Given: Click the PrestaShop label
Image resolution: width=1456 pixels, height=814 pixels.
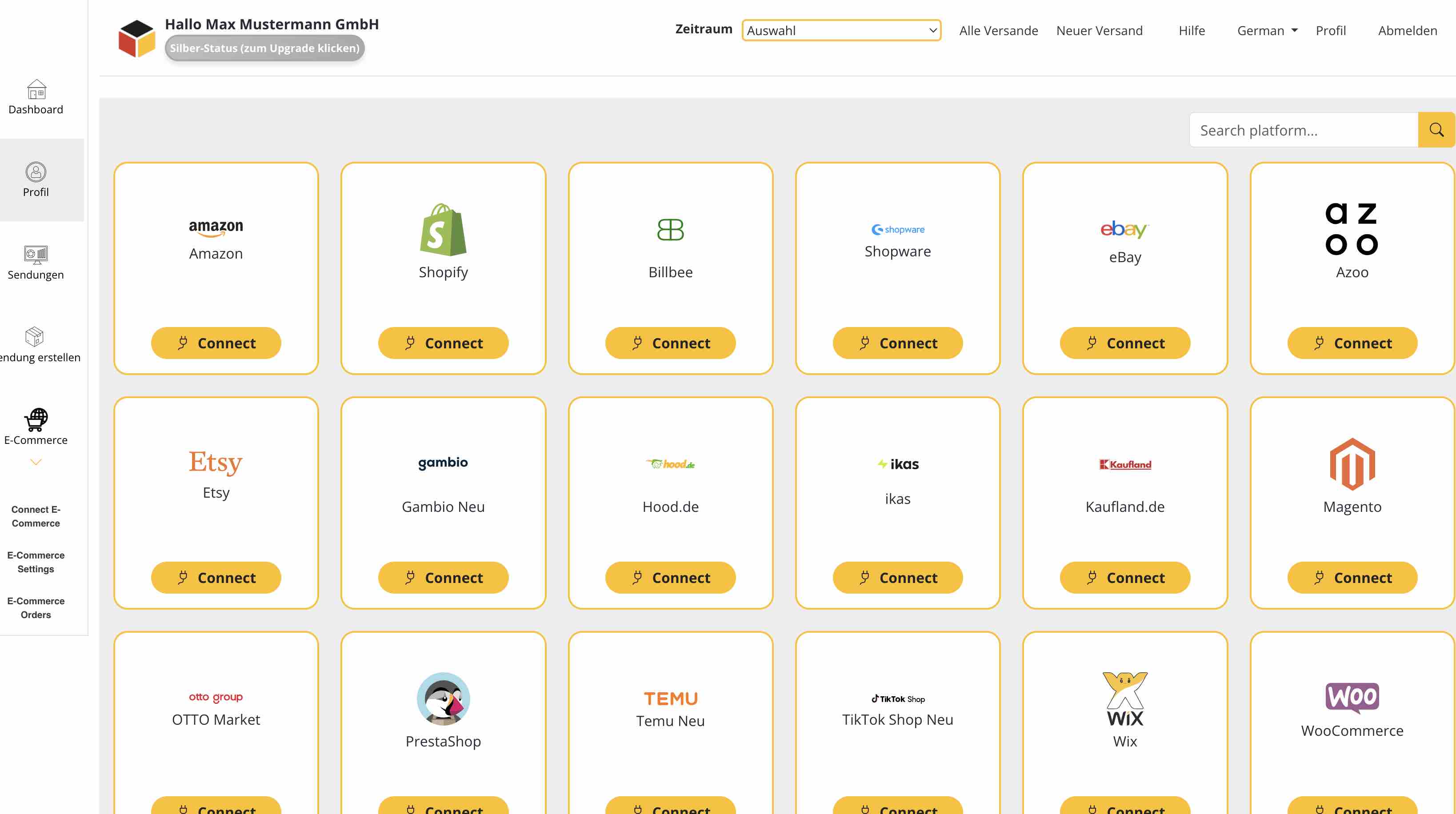Looking at the screenshot, I should (443, 741).
